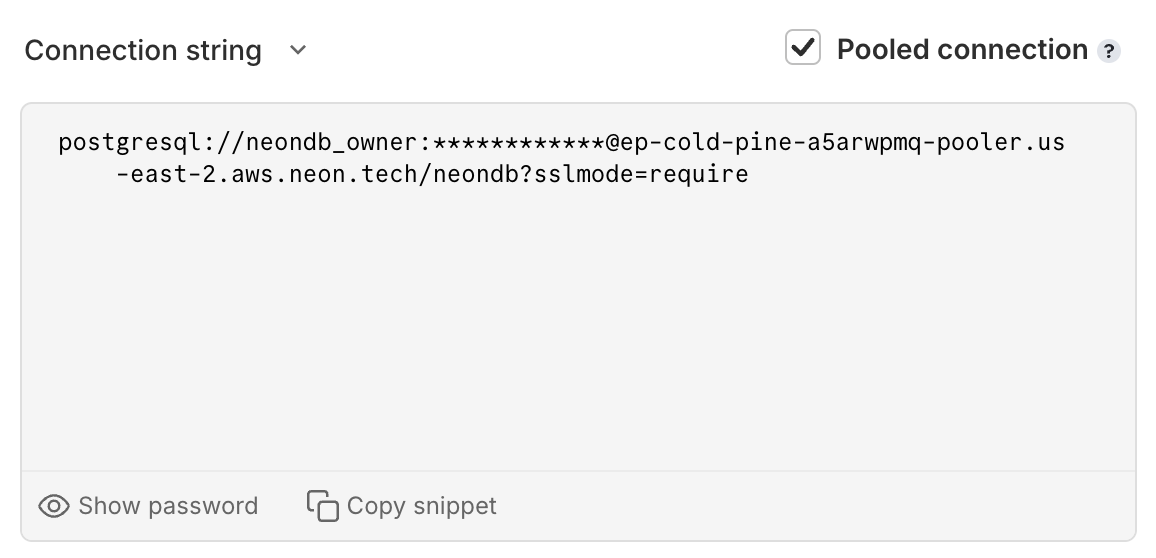
Task: Click the Copy snippet text button
Action: [422, 506]
